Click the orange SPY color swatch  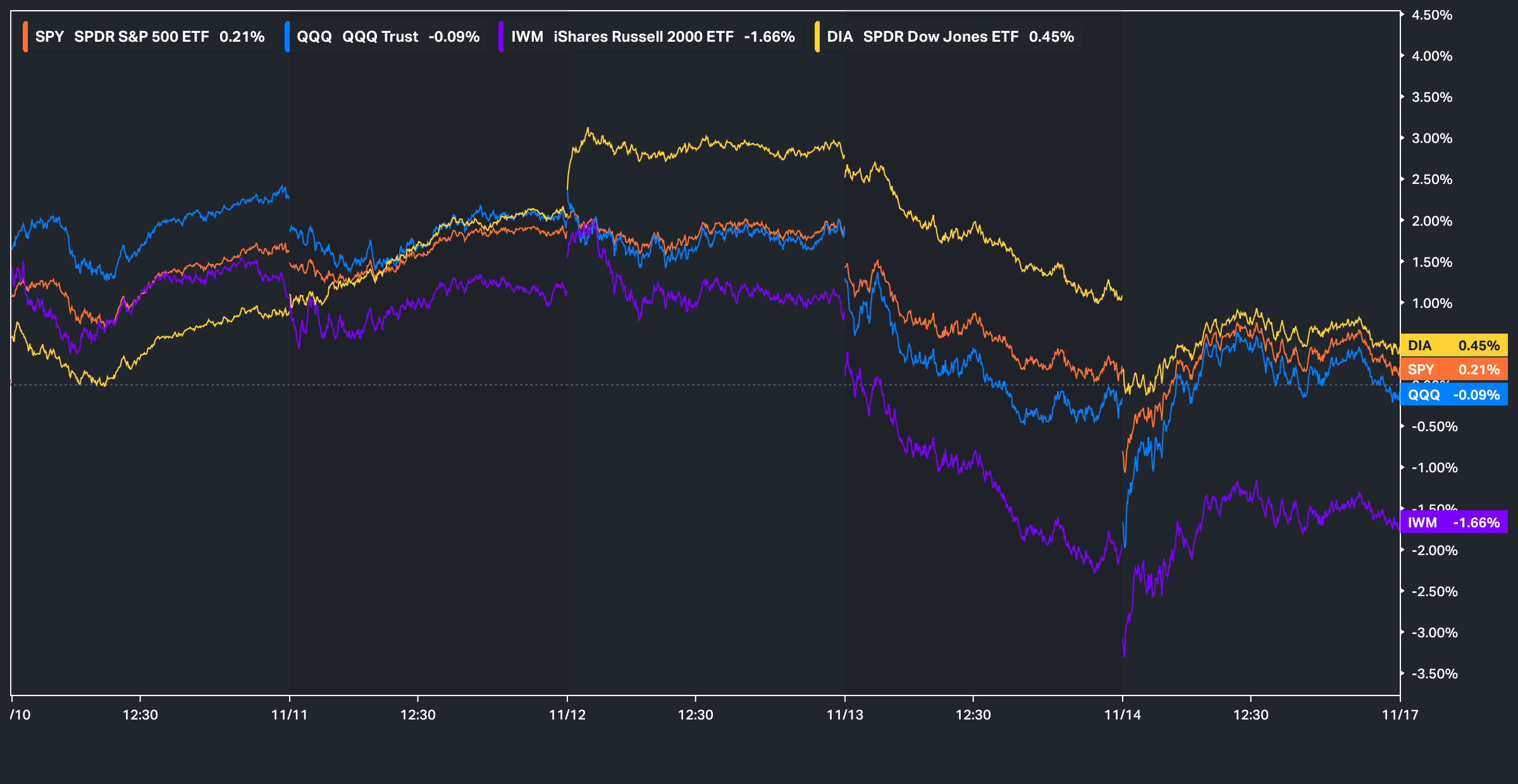pos(25,37)
